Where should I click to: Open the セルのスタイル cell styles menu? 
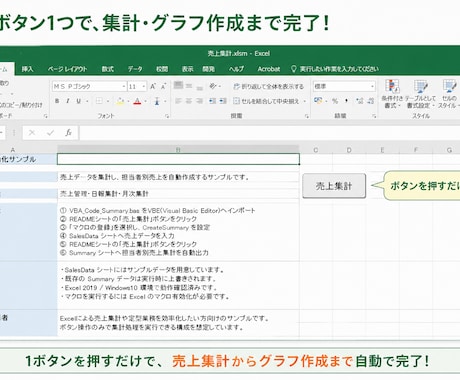pyautogui.click(x=449, y=94)
